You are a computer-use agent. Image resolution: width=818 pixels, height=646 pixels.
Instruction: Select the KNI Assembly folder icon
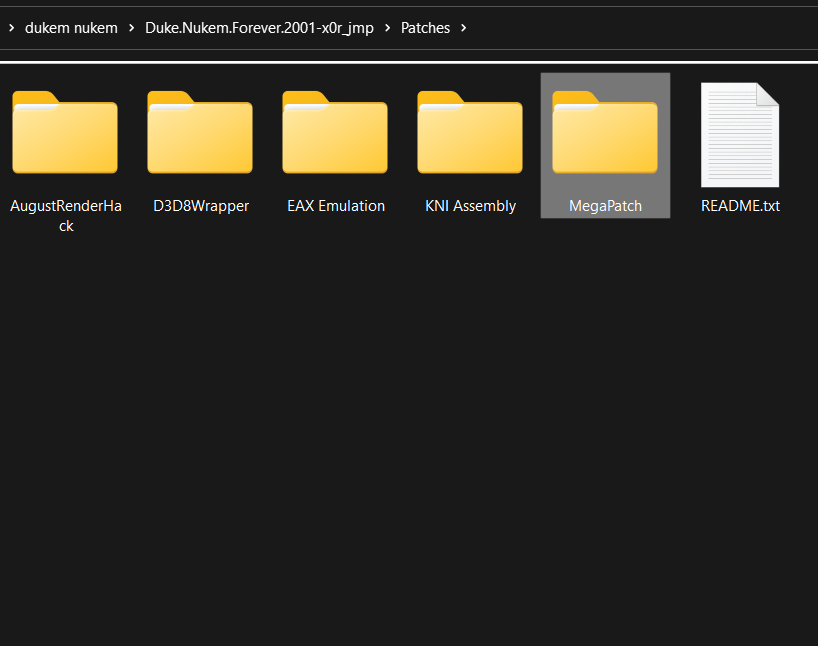click(470, 132)
